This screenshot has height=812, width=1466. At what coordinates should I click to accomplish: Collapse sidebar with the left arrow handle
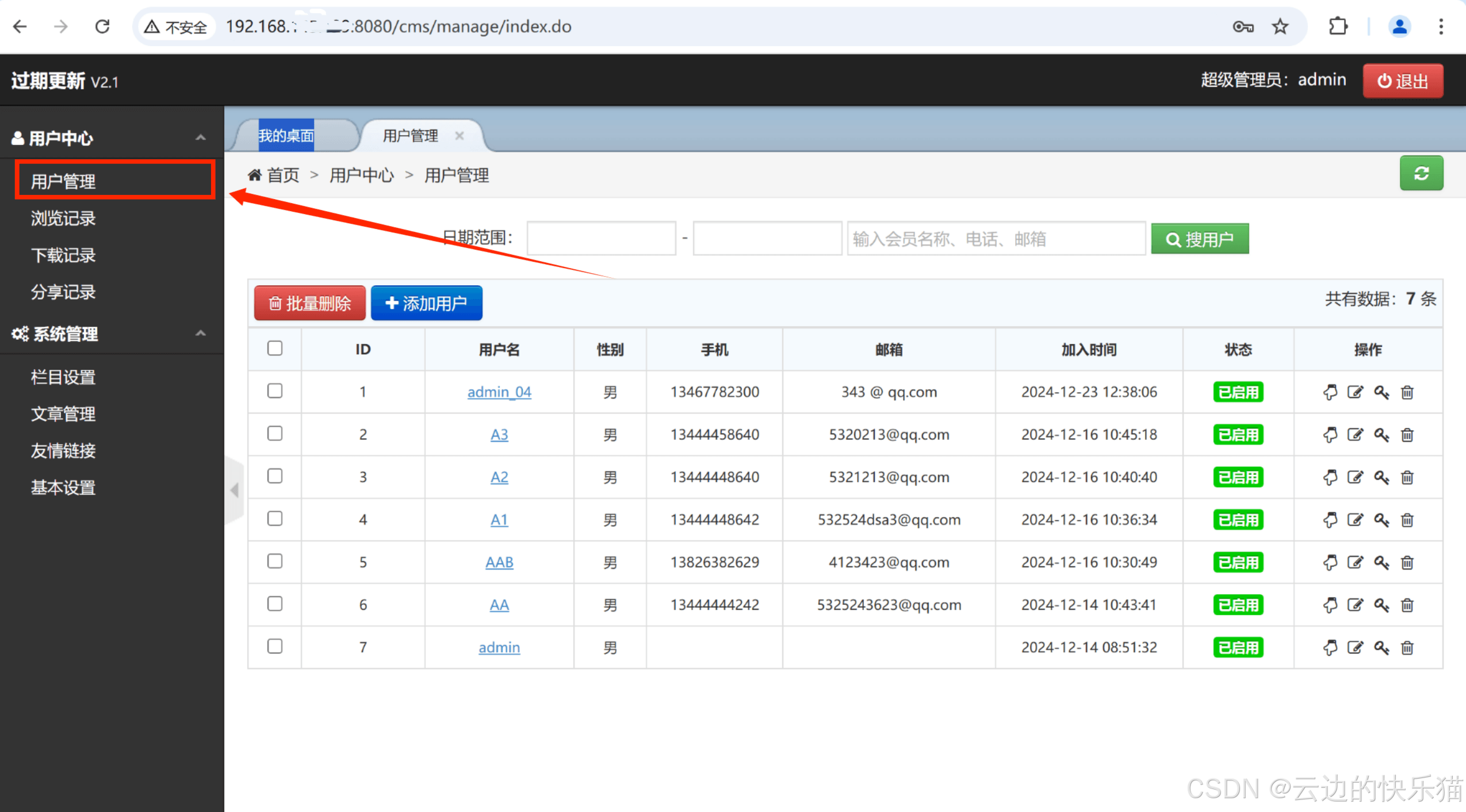click(x=235, y=490)
